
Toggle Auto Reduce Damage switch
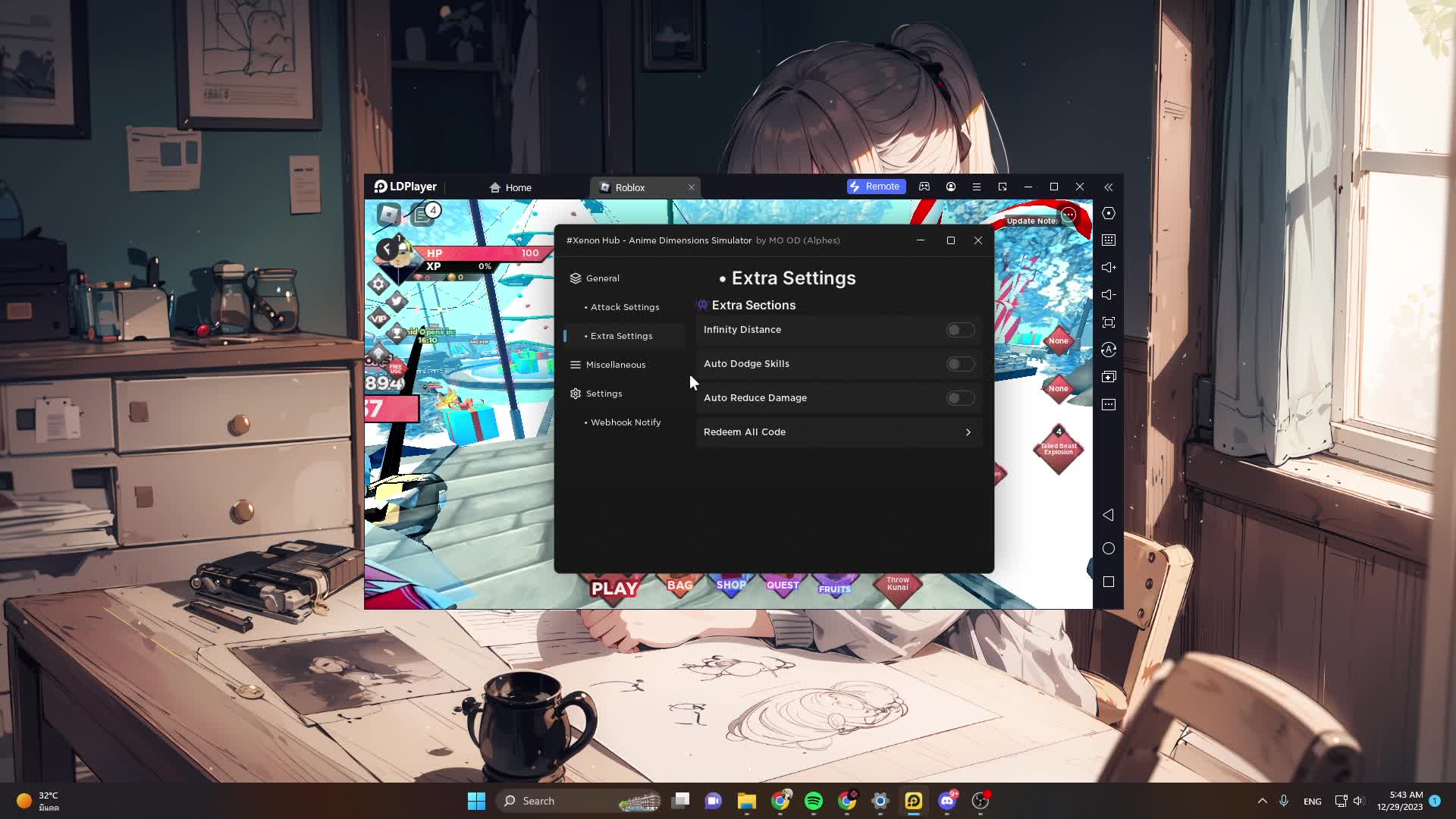tap(960, 398)
